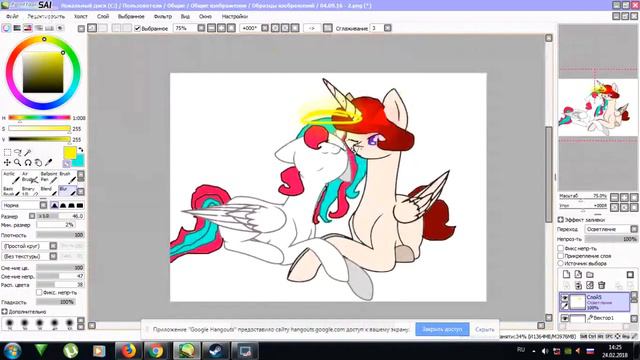Viewport: 640px width, 360px height.
Task: Choose the Blur tool preset
Action: tap(67, 191)
